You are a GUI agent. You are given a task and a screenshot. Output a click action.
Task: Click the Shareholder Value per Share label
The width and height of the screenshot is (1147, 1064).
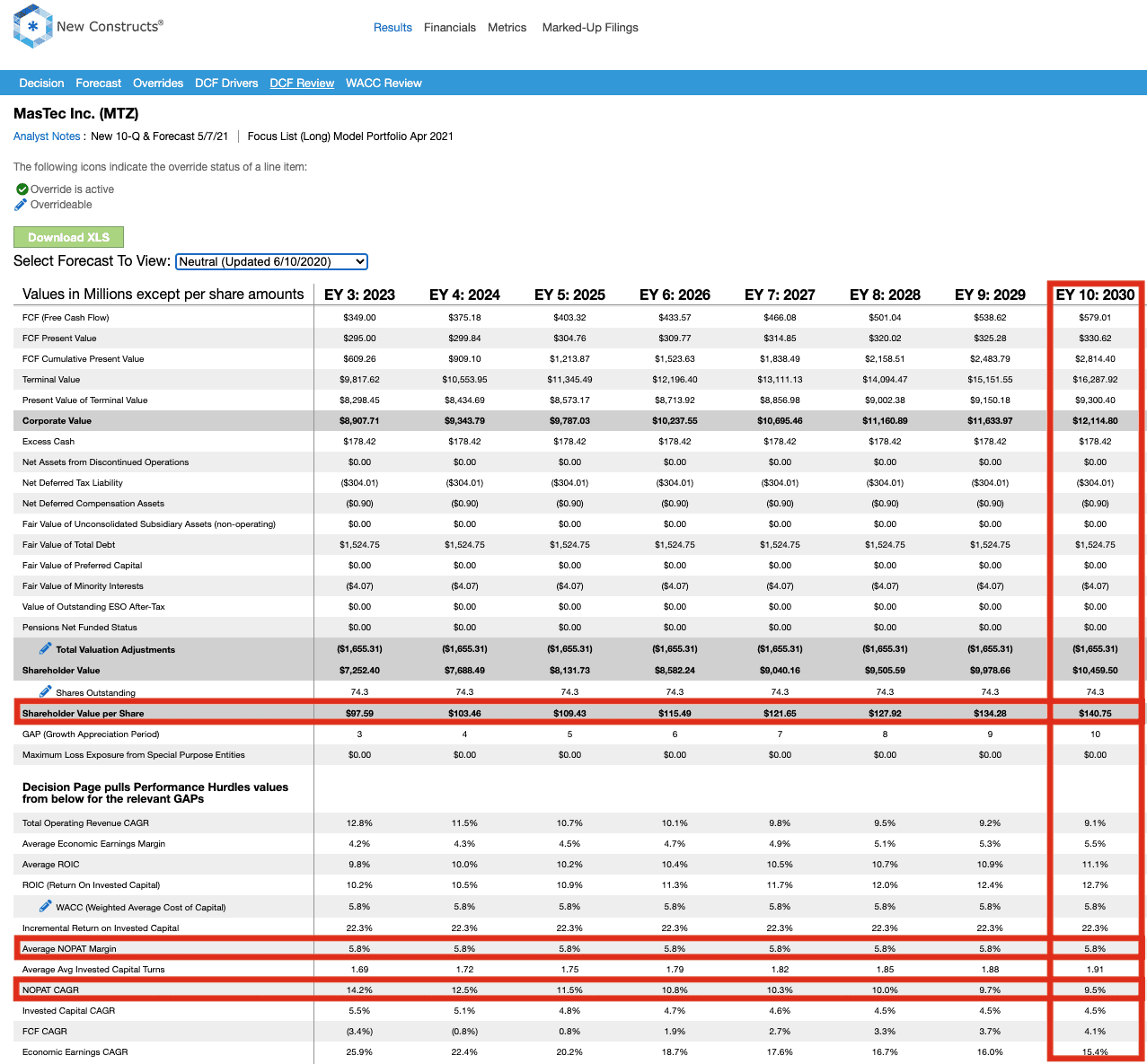click(83, 714)
